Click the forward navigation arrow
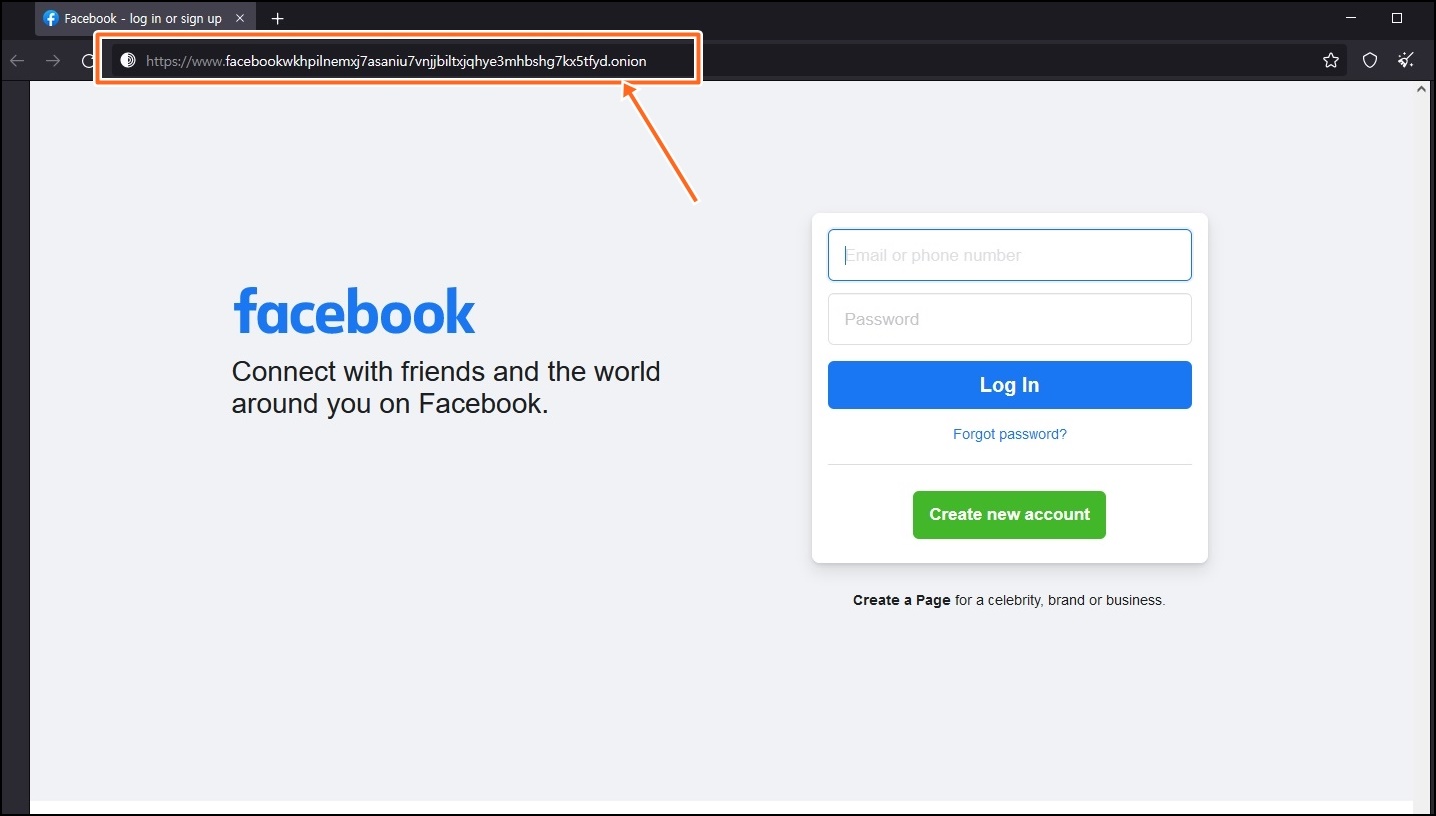Image resolution: width=1436 pixels, height=816 pixels. pyautogui.click(x=52, y=61)
